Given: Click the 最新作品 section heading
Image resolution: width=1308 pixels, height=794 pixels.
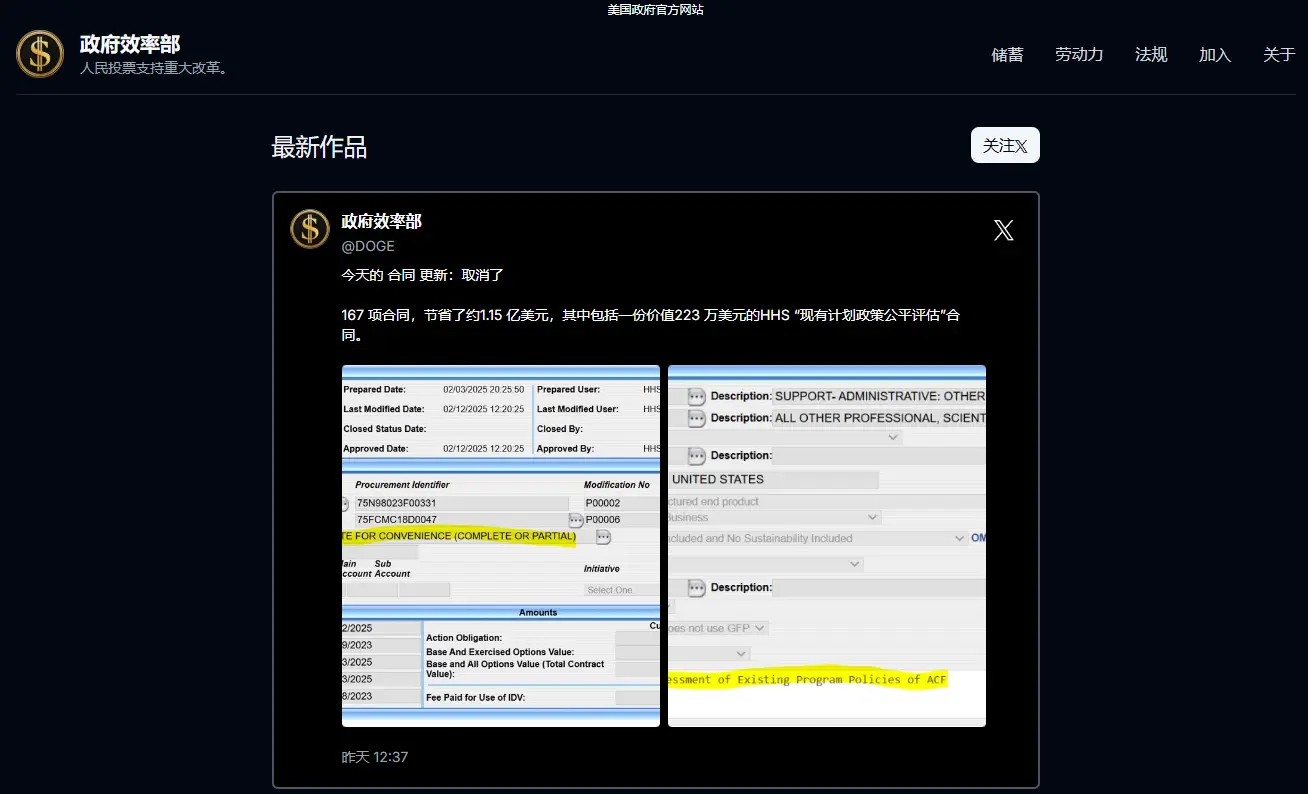Looking at the screenshot, I should 319,148.
